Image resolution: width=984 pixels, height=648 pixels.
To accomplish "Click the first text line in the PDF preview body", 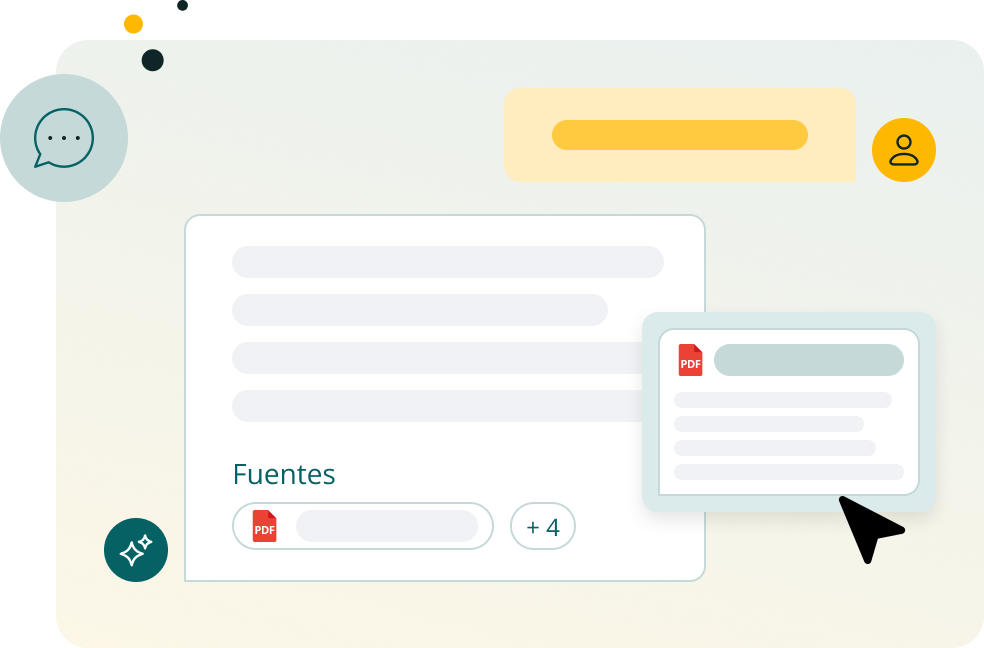I will (782, 400).
